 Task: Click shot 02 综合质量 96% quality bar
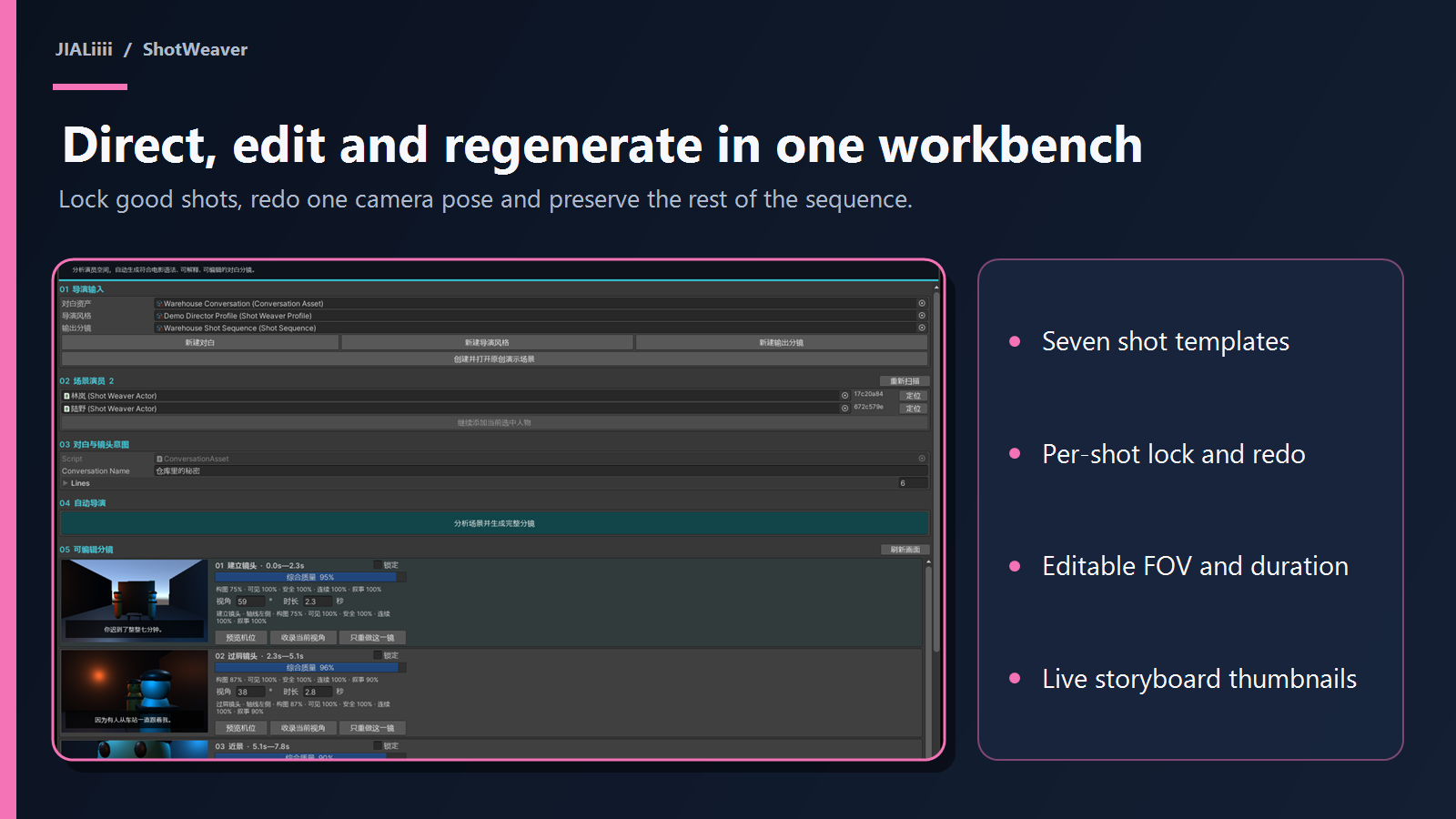(310, 667)
